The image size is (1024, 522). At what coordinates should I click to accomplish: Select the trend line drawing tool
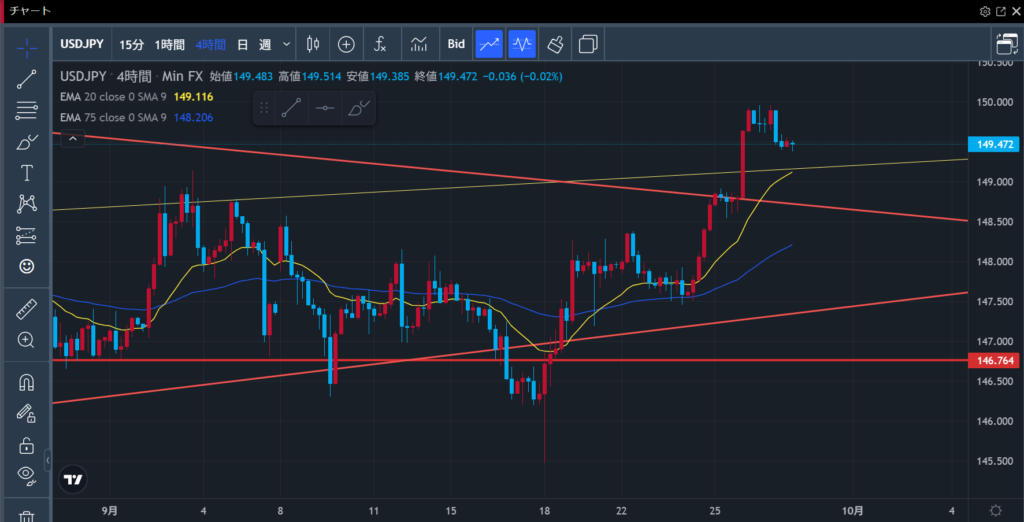pos(27,80)
